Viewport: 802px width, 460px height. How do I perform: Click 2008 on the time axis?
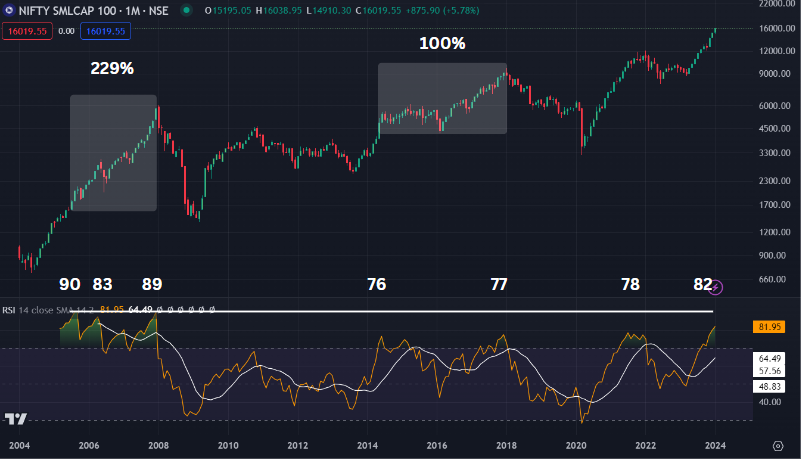159,446
